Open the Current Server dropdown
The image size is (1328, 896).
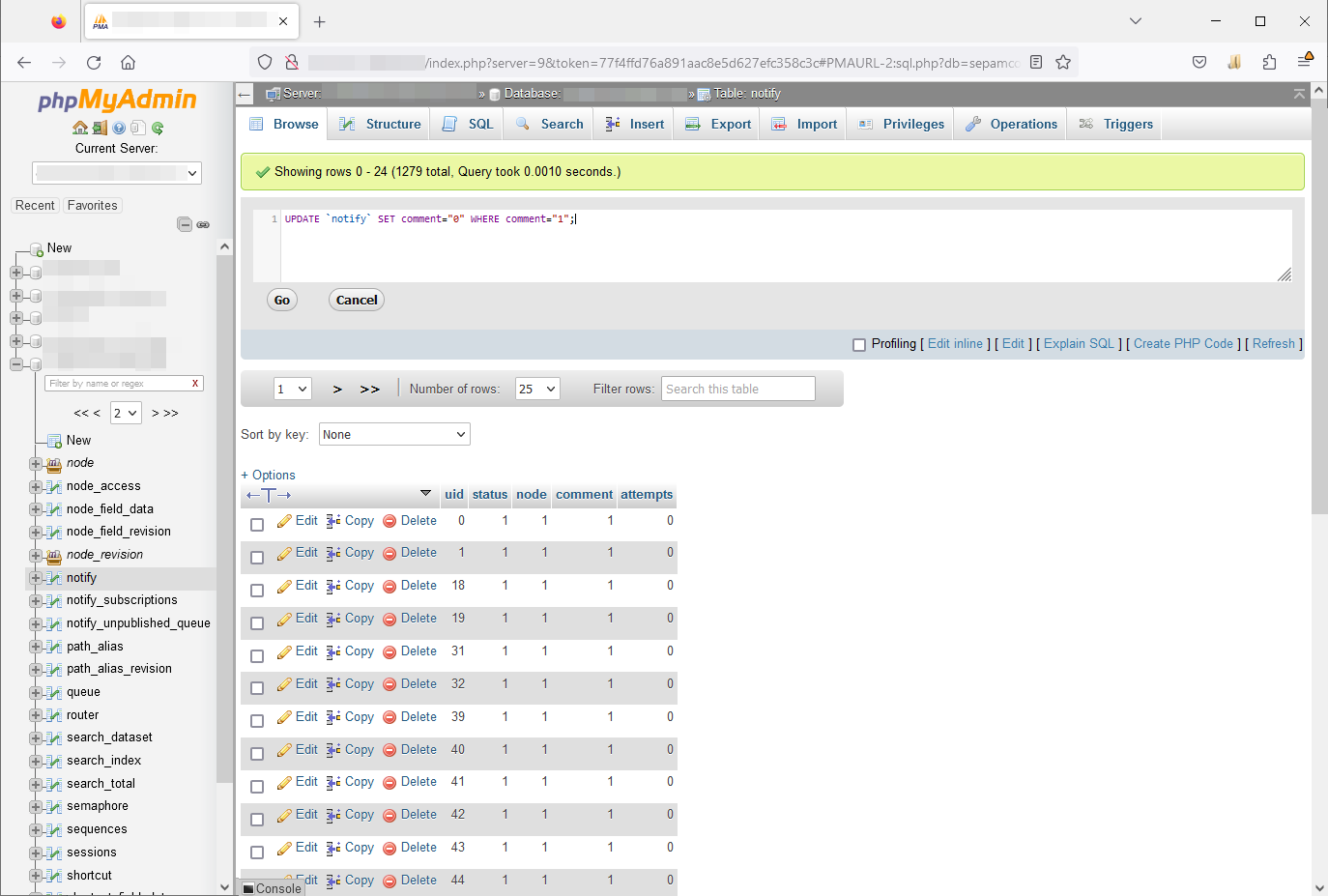[117, 173]
